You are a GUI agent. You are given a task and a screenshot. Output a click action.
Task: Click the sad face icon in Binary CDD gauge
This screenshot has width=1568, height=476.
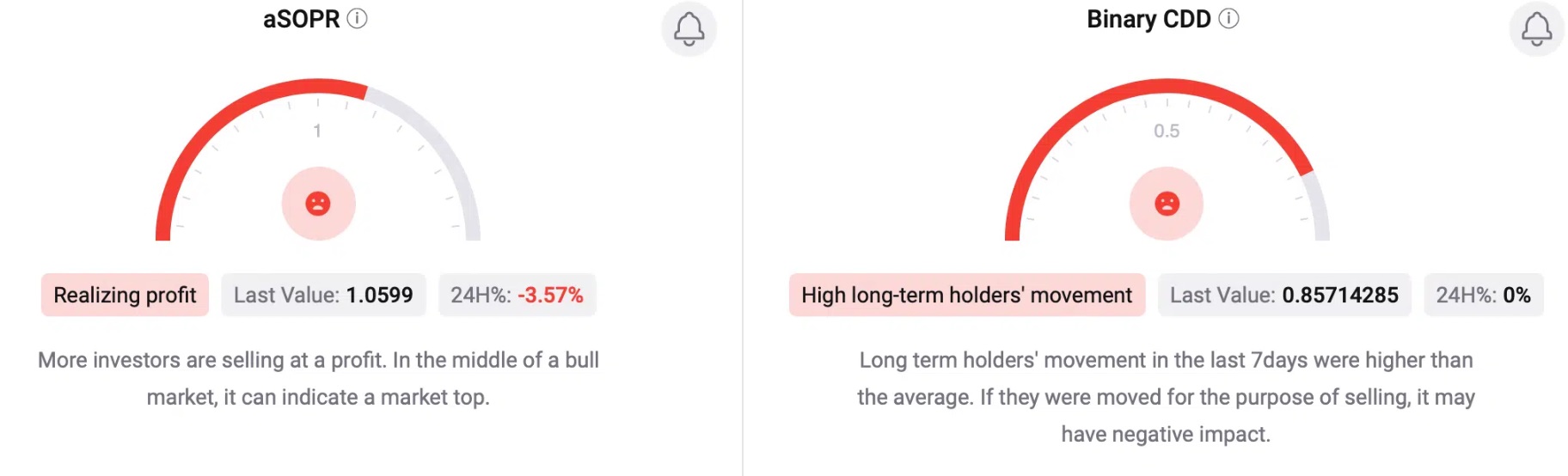1167,204
